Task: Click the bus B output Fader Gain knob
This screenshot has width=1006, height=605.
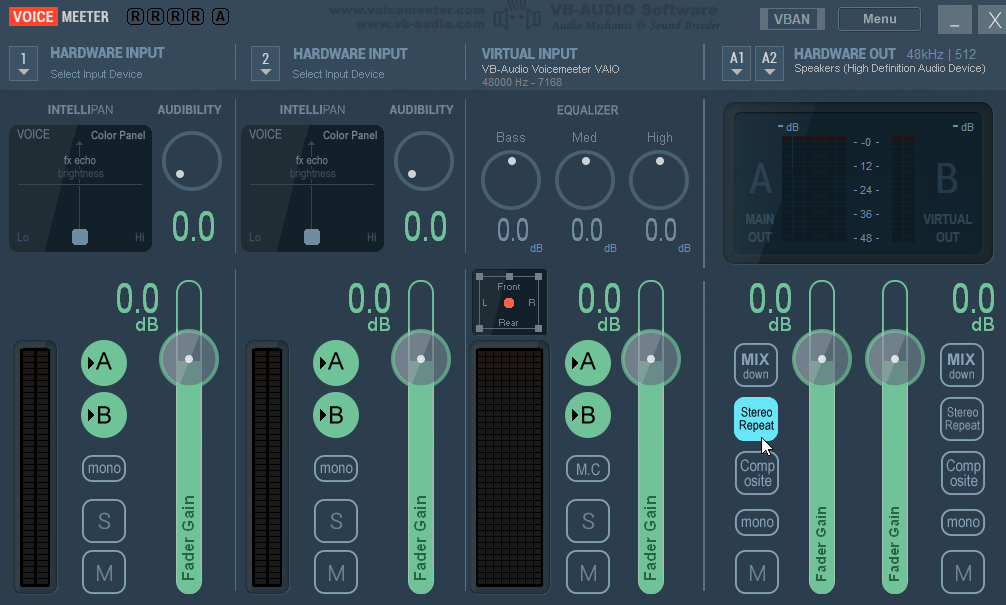Action: pos(895,359)
